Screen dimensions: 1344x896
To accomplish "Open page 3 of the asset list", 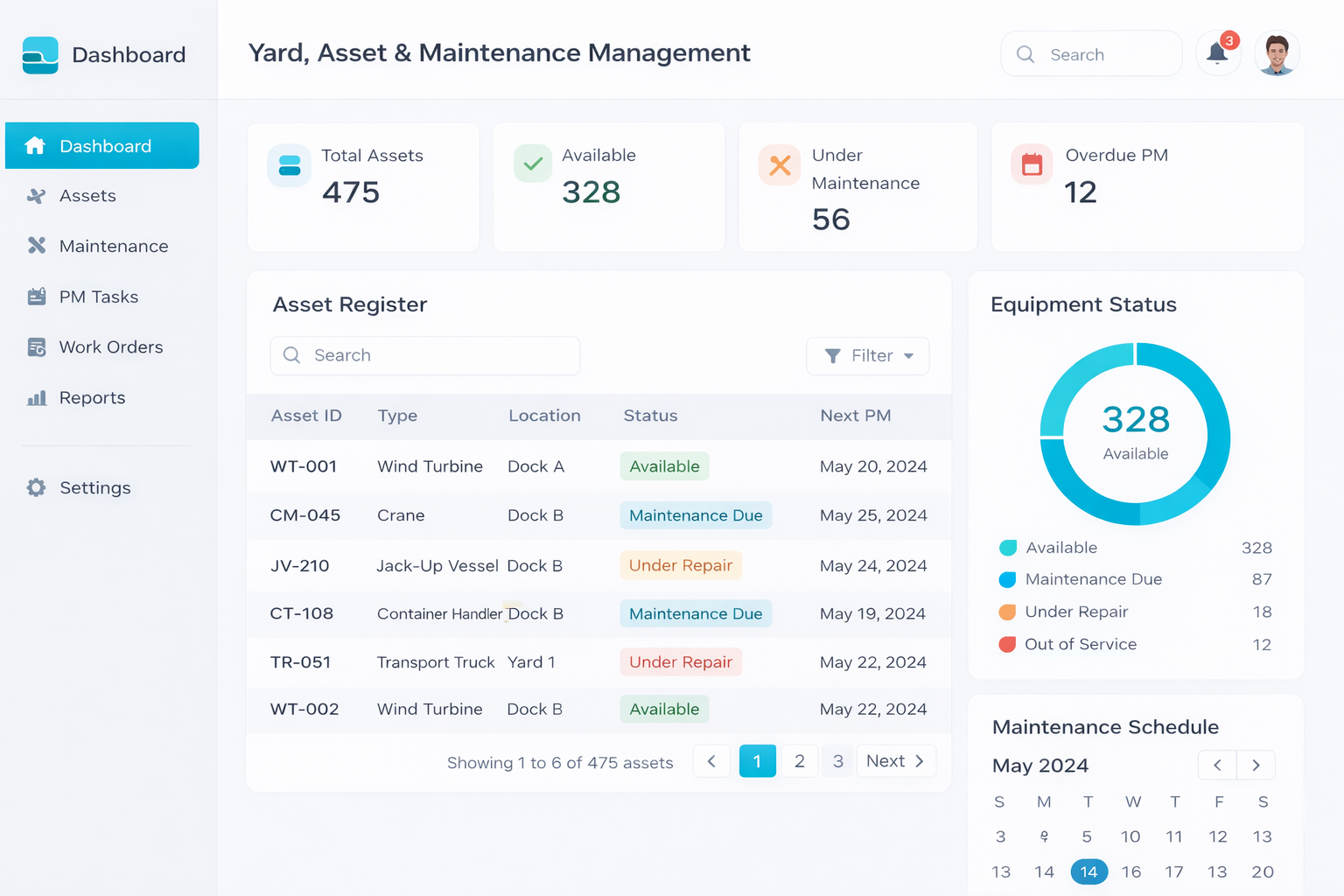I will click(x=837, y=761).
